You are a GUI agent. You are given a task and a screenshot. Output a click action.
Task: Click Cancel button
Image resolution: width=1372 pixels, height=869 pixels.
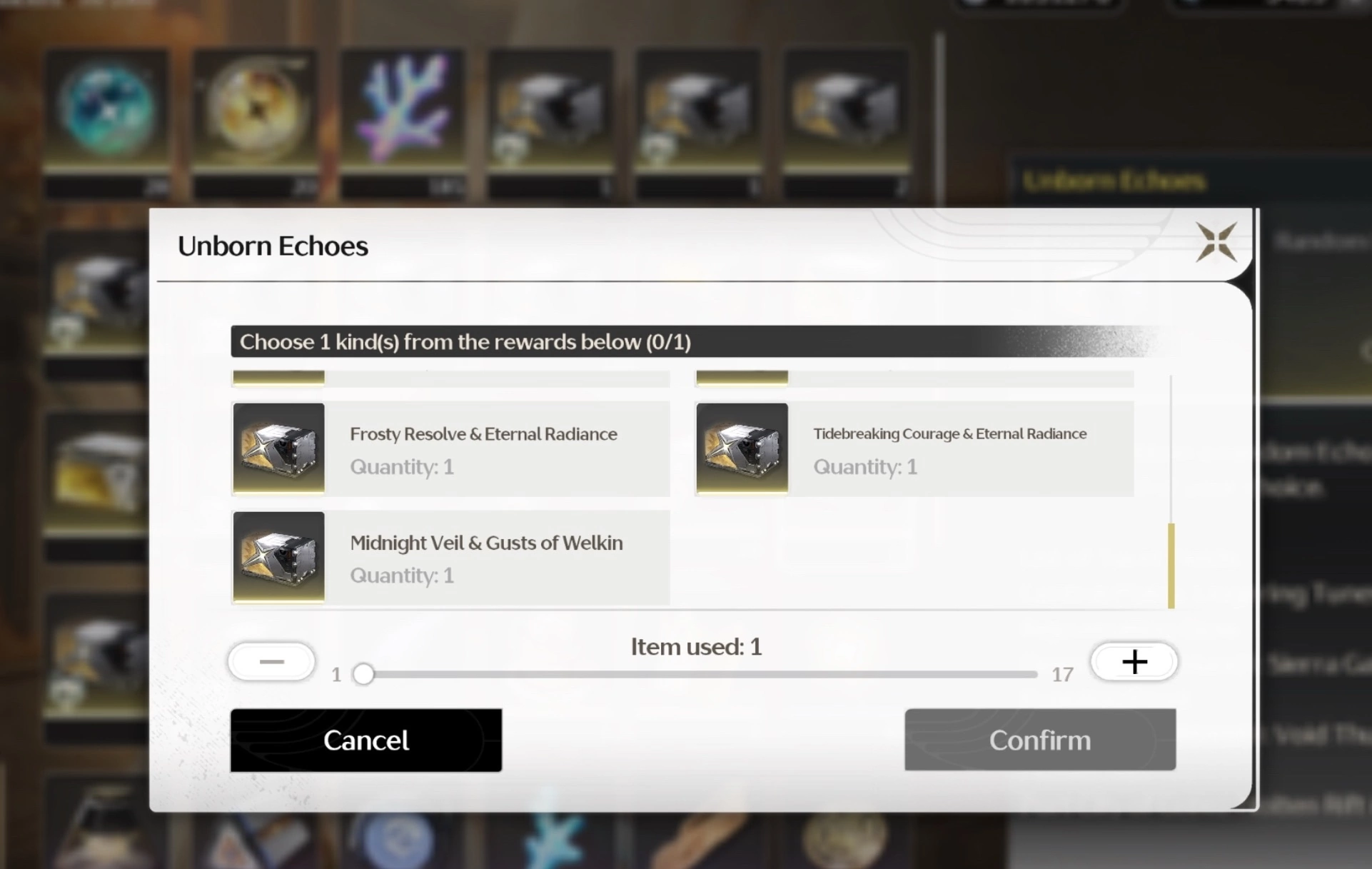[366, 740]
